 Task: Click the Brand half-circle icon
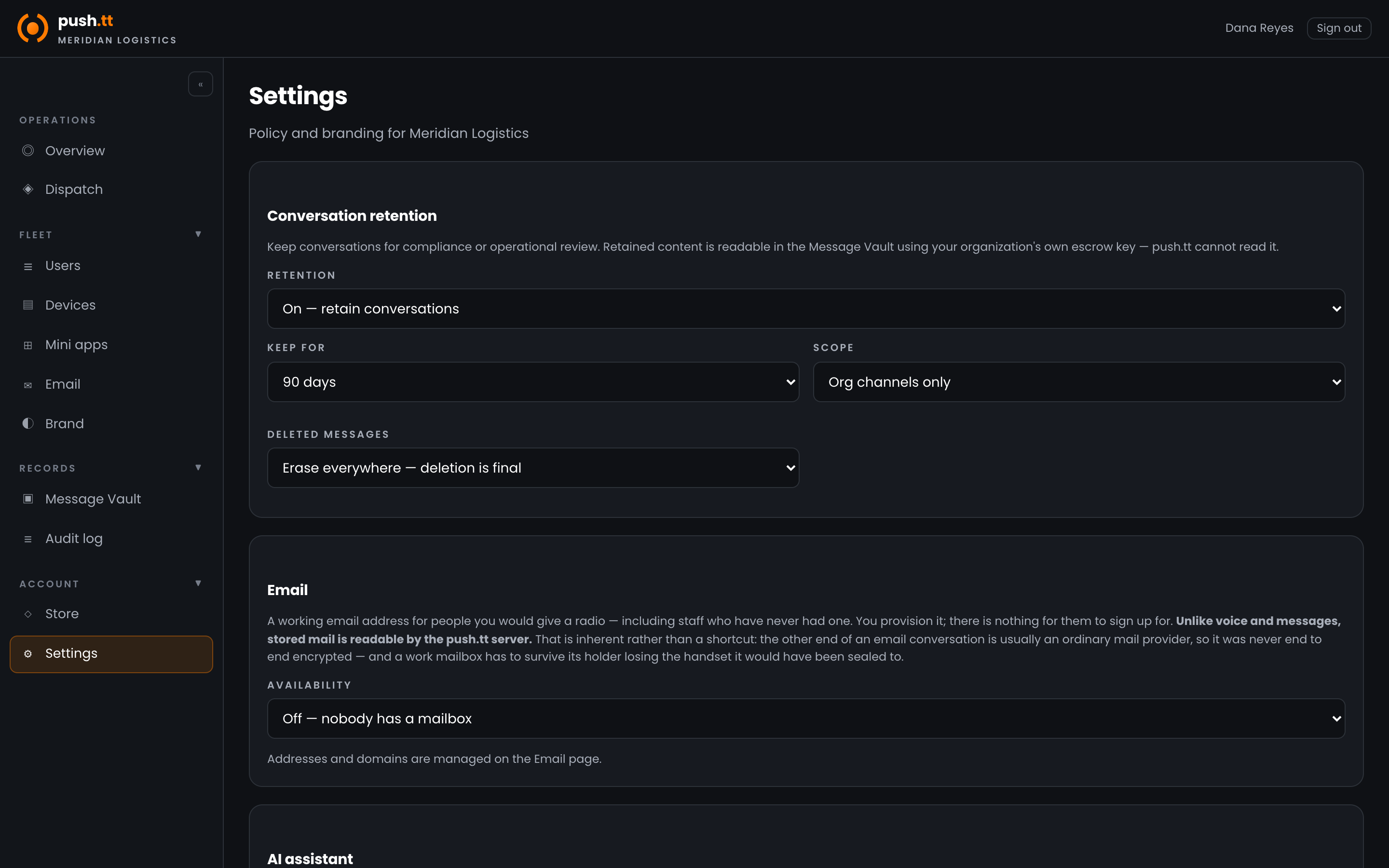(27, 424)
